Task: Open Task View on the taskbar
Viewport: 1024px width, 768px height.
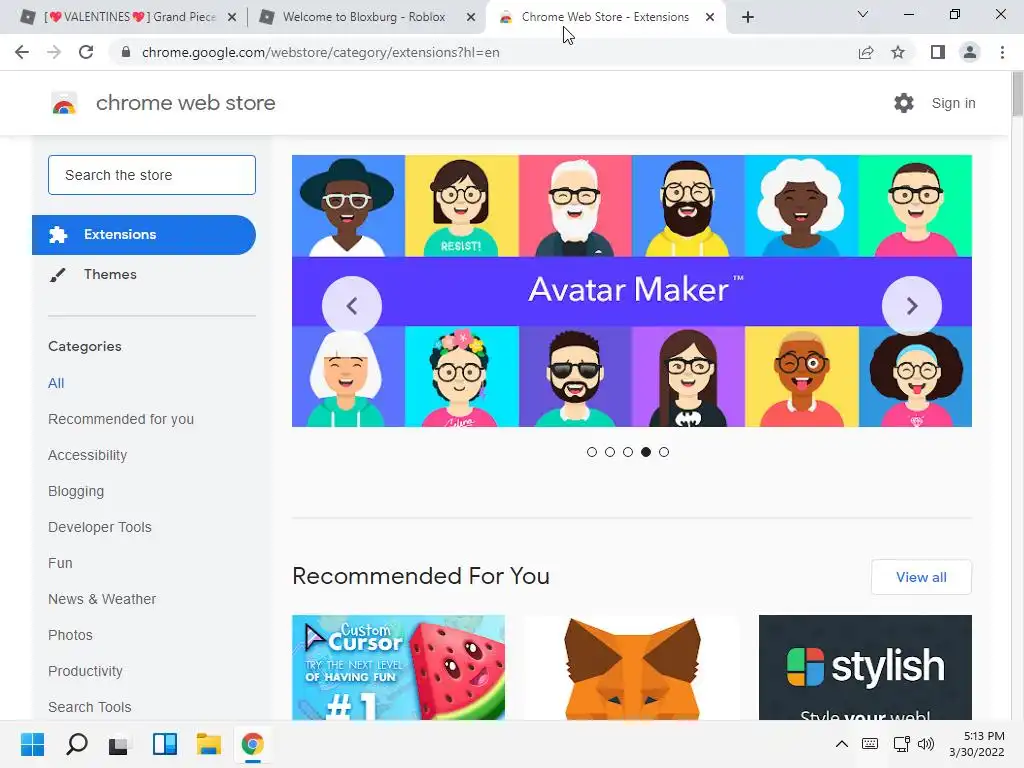Action: [x=119, y=744]
